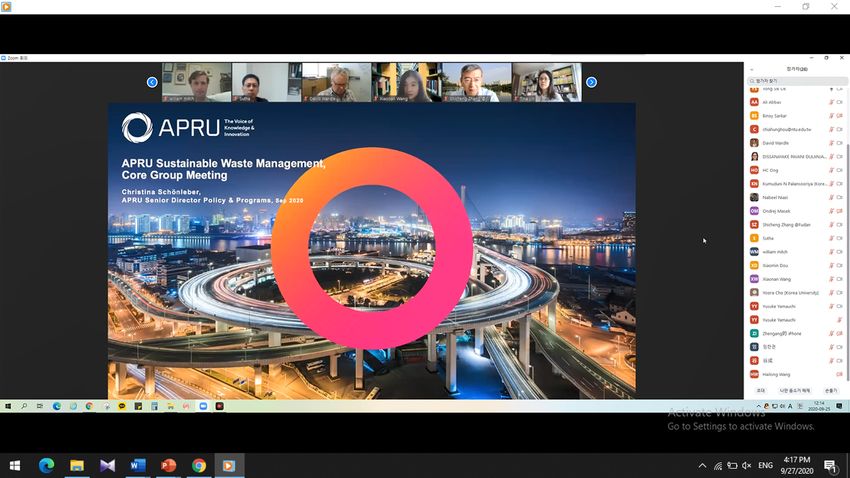Viewport: 850px width, 478px height.
Task: Toggle Sutha's muted microphone icon
Action: coord(831,238)
